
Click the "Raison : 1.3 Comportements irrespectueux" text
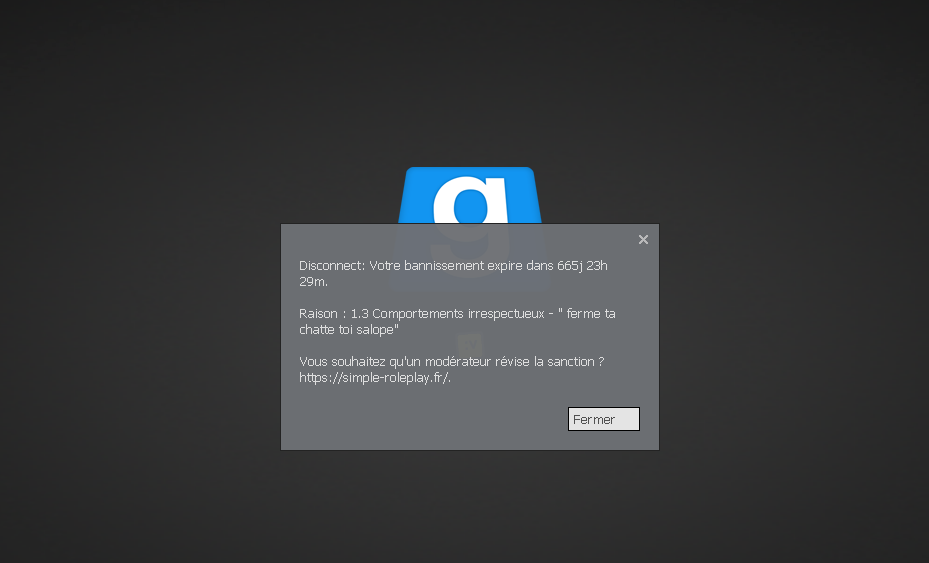pyautogui.click(x=422, y=314)
